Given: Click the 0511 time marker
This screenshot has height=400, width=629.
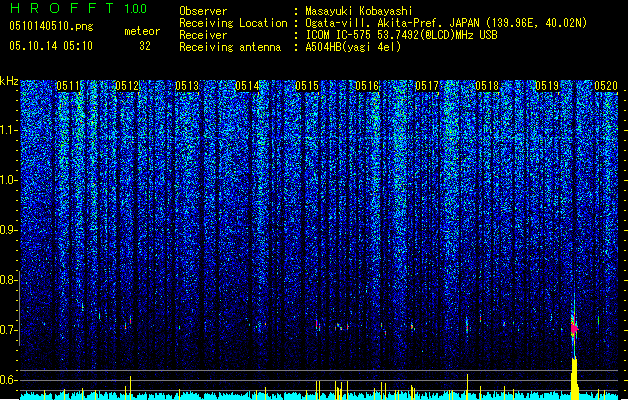Looking at the screenshot, I should pos(68,86).
